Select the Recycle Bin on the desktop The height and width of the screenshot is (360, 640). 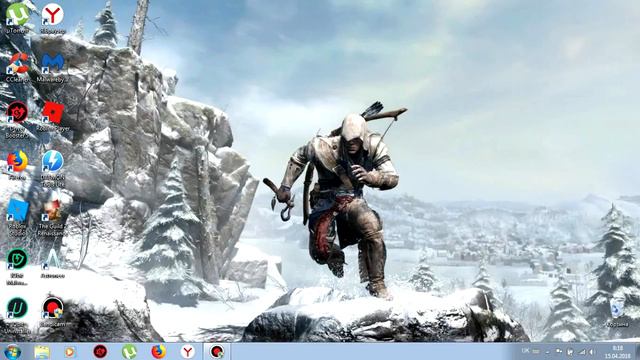[617, 312]
